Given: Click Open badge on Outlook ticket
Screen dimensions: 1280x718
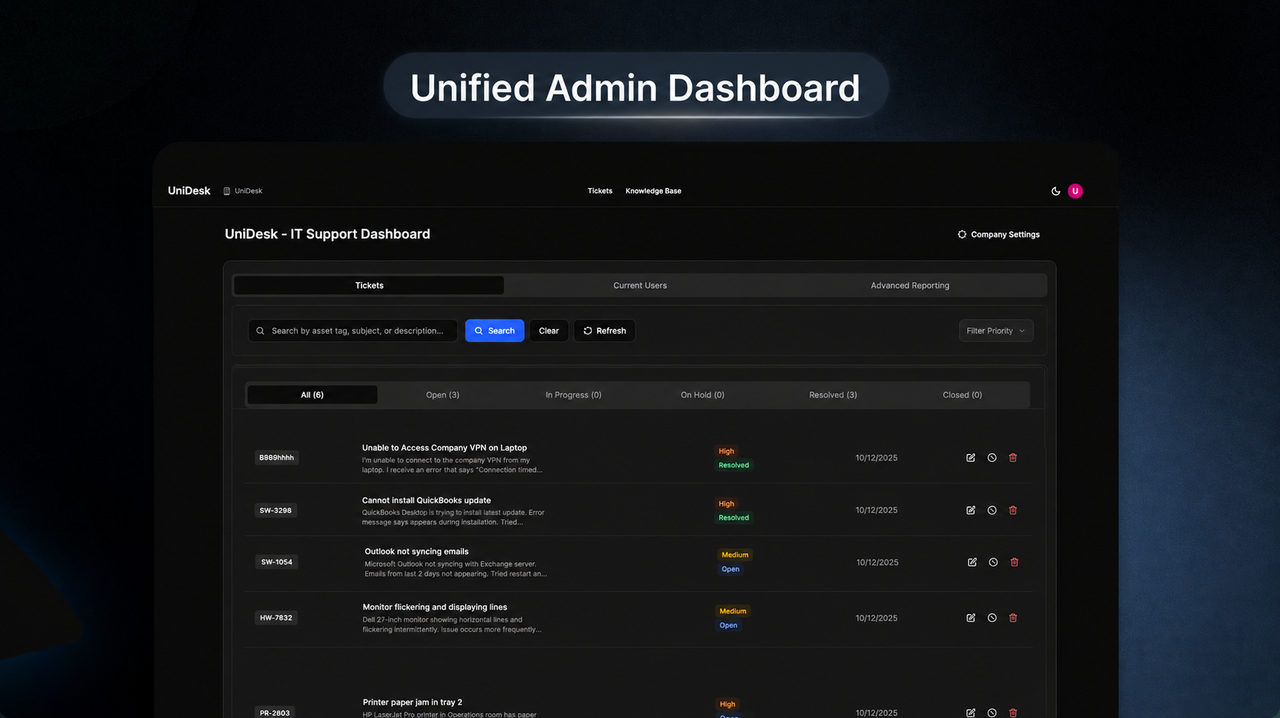Looking at the screenshot, I should click(731, 569).
